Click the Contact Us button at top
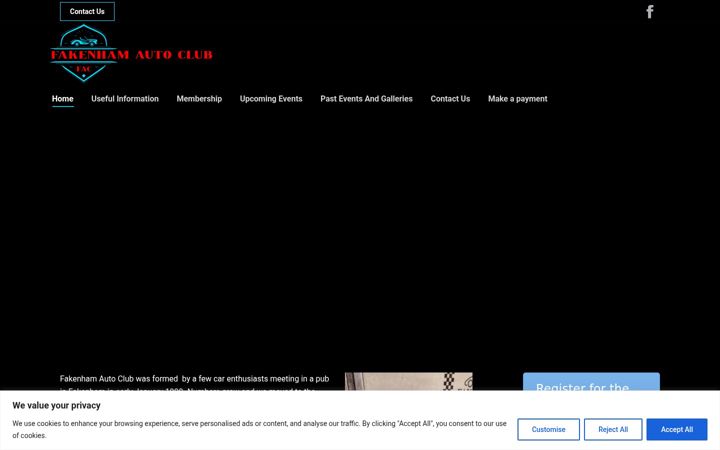 pyautogui.click(x=87, y=11)
